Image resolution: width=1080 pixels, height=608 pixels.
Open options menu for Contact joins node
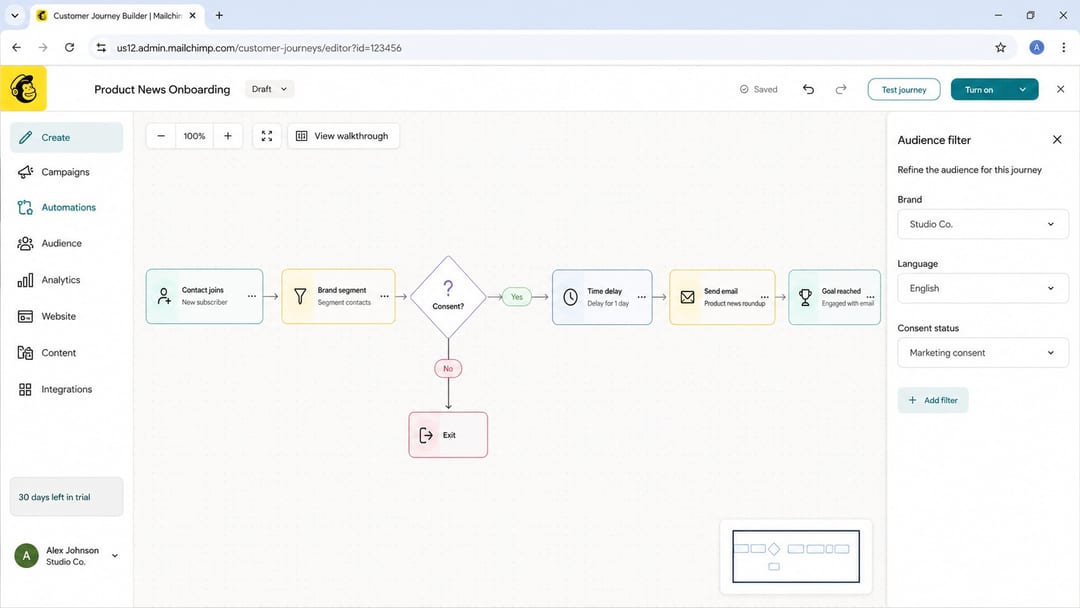click(x=251, y=296)
